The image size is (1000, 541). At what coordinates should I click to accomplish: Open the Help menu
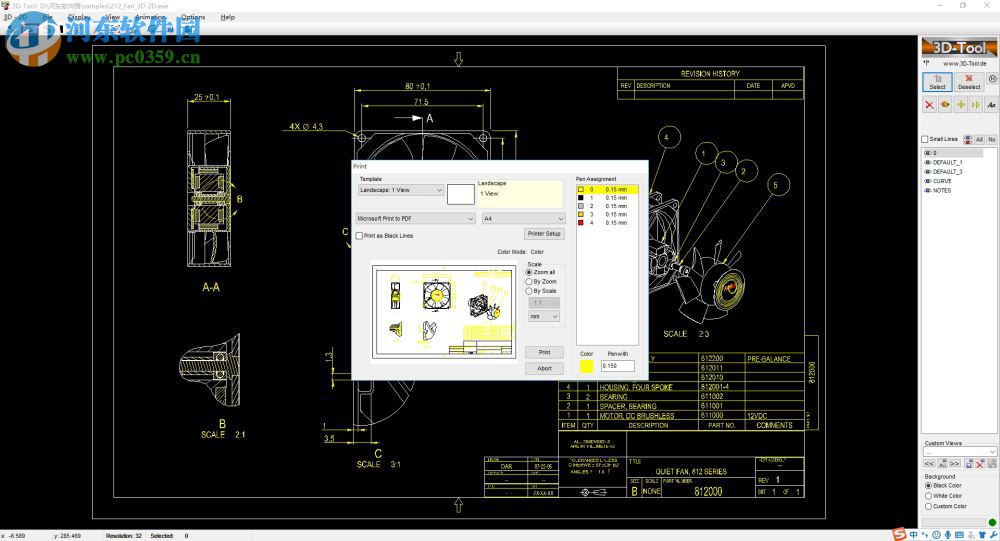click(x=228, y=17)
